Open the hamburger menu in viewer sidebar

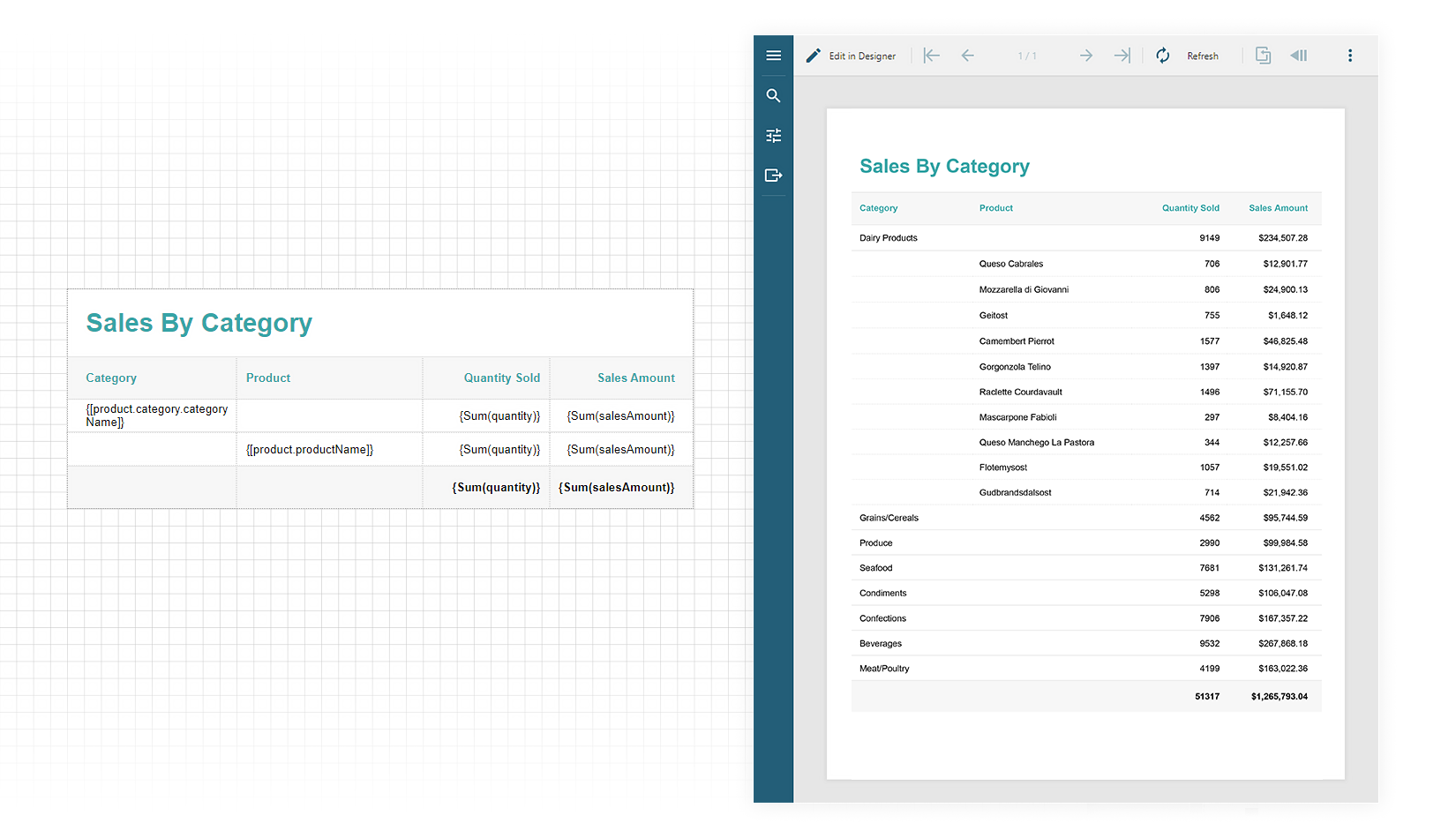pyautogui.click(x=773, y=56)
